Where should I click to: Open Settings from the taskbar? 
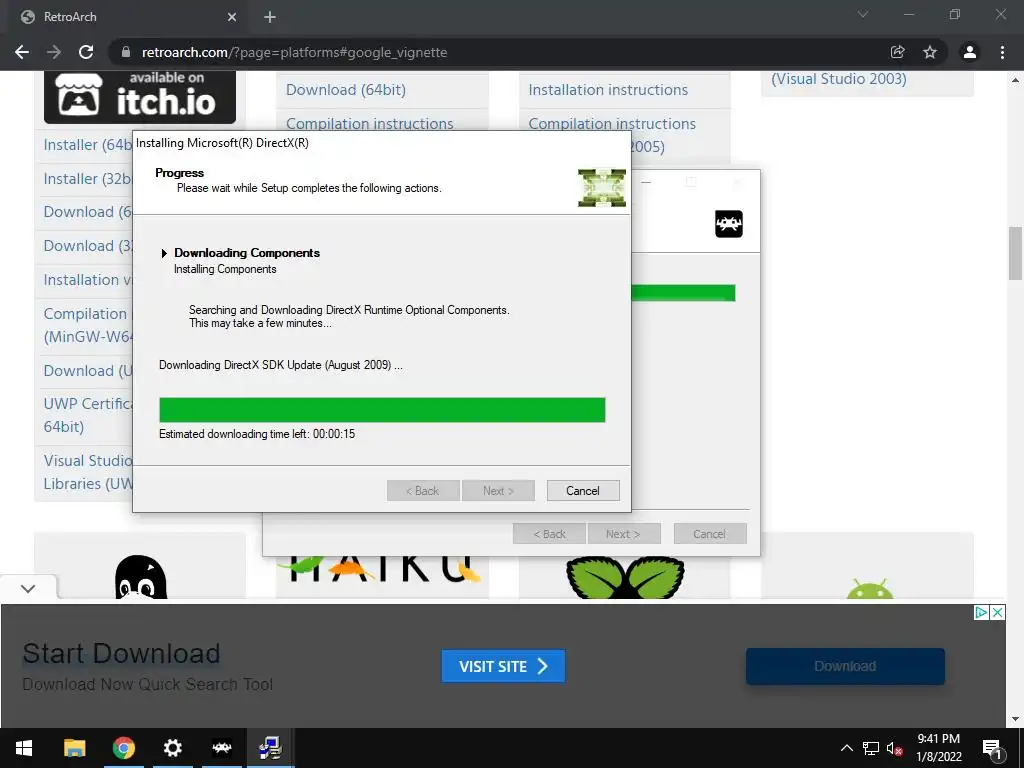pos(172,748)
